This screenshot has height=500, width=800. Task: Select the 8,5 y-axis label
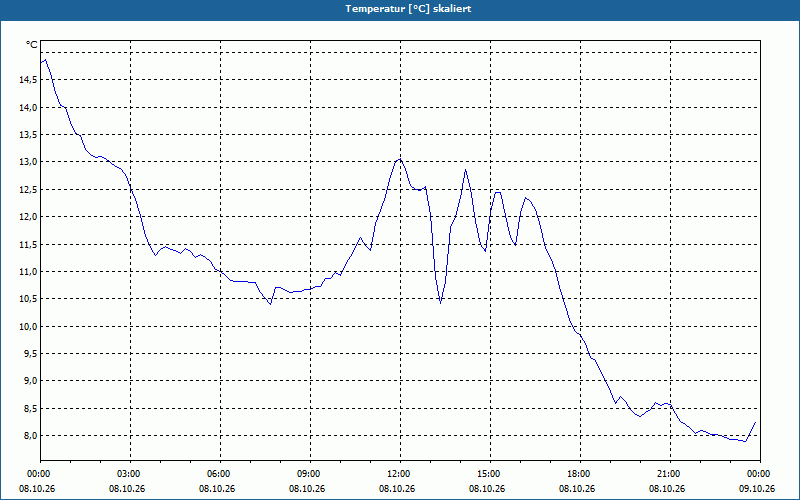tap(31, 408)
